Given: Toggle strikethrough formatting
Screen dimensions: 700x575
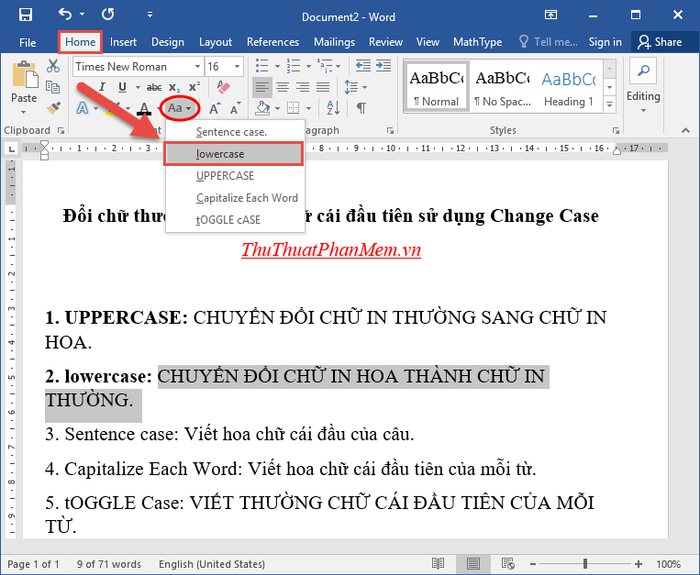Looking at the screenshot, I should click(x=154, y=88).
